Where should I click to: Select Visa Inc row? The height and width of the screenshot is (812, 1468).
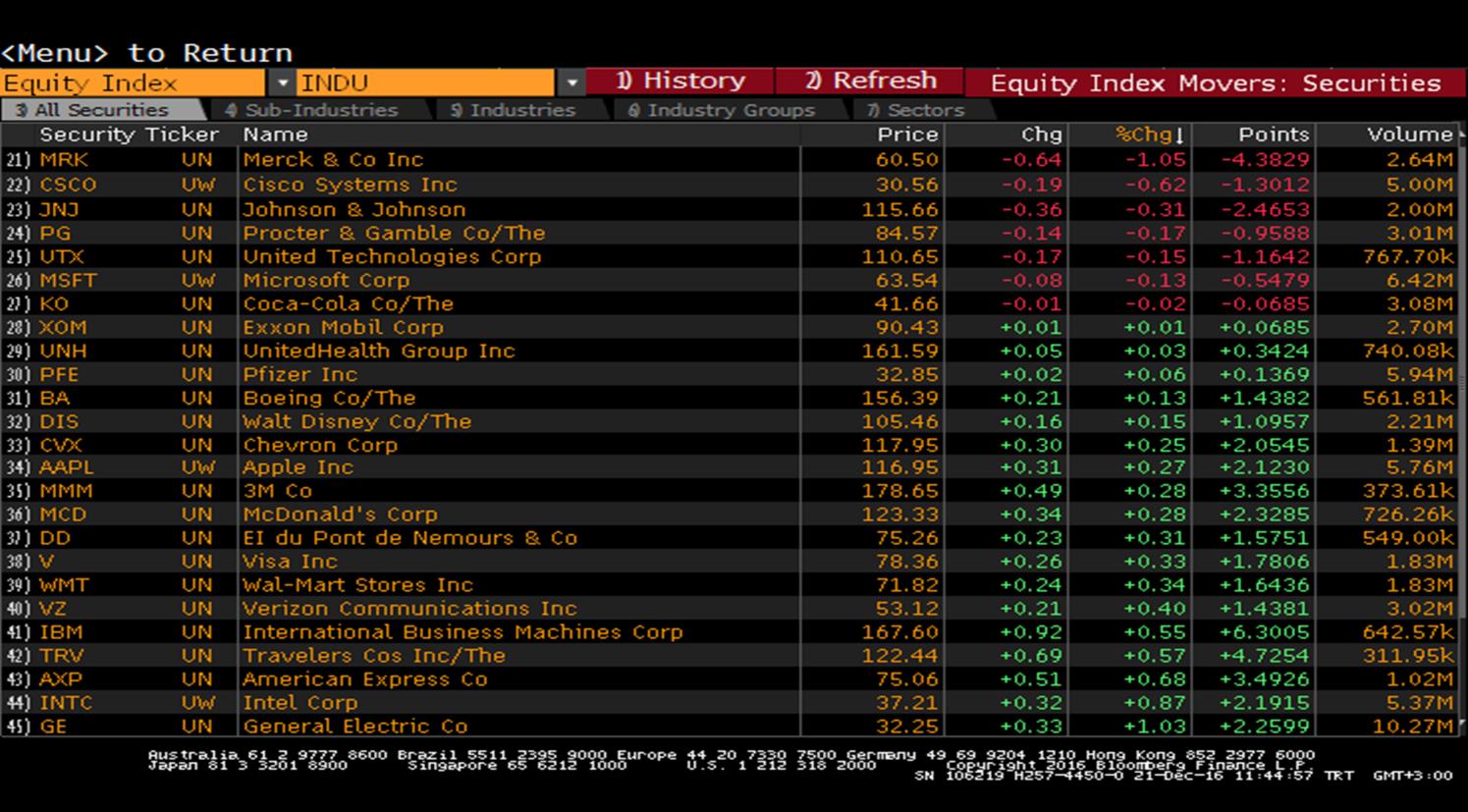coord(732,562)
